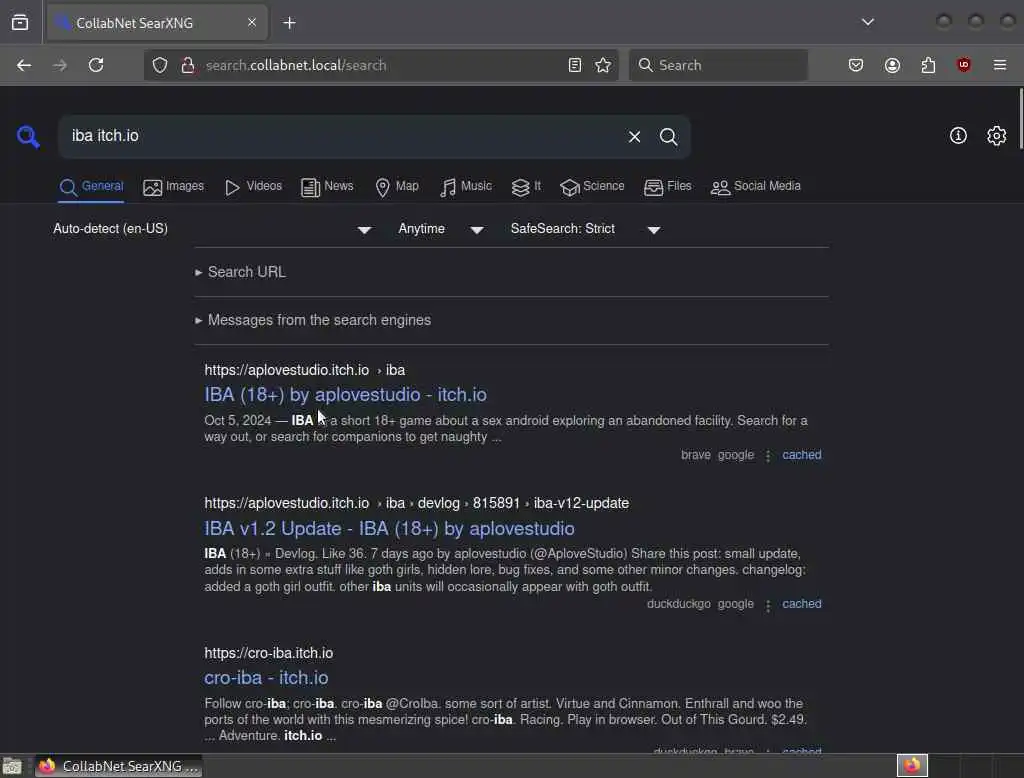Go back with the browser back arrow
Viewport: 1024px width, 778px height.
(24, 65)
